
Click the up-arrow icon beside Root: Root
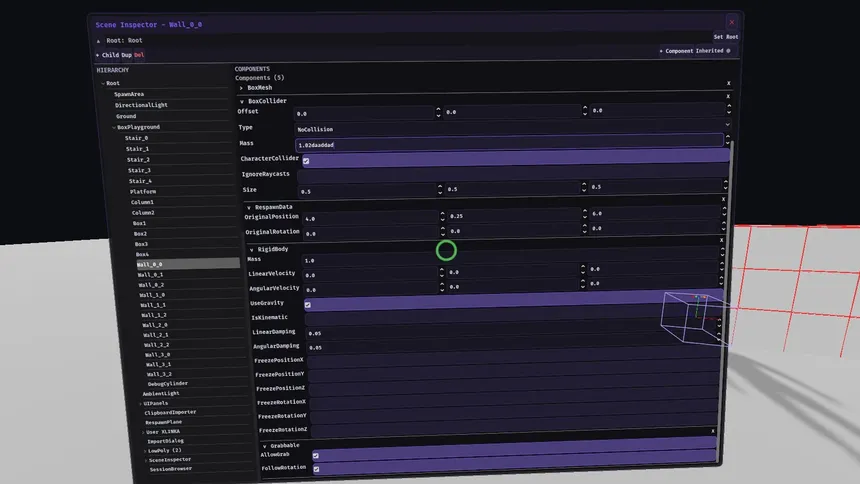click(99, 40)
